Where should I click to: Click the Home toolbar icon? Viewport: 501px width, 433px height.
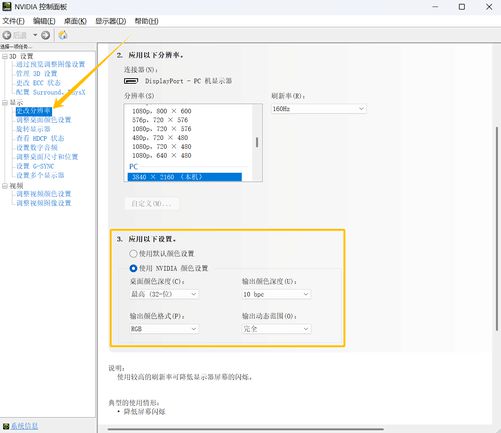tap(63, 35)
